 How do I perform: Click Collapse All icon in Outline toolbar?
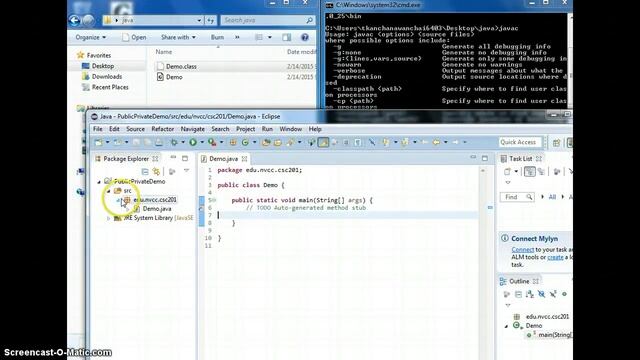coord(518,294)
